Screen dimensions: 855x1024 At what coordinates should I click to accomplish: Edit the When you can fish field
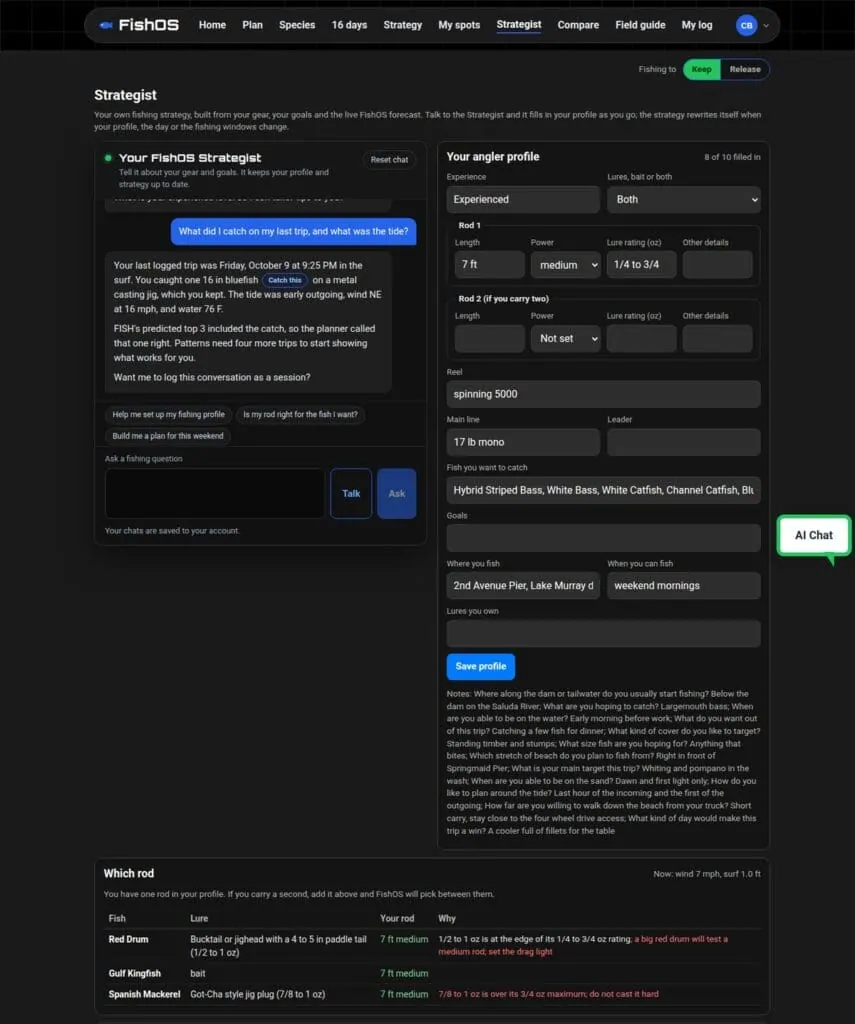click(684, 586)
